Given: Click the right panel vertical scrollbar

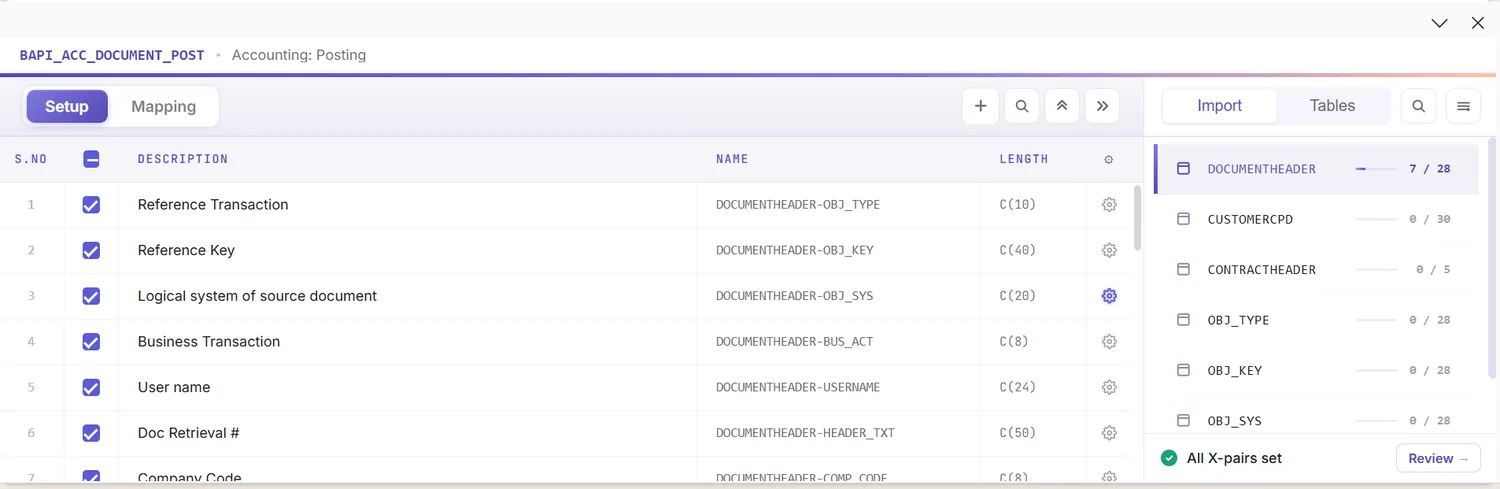Looking at the screenshot, I should (1492, 260).
